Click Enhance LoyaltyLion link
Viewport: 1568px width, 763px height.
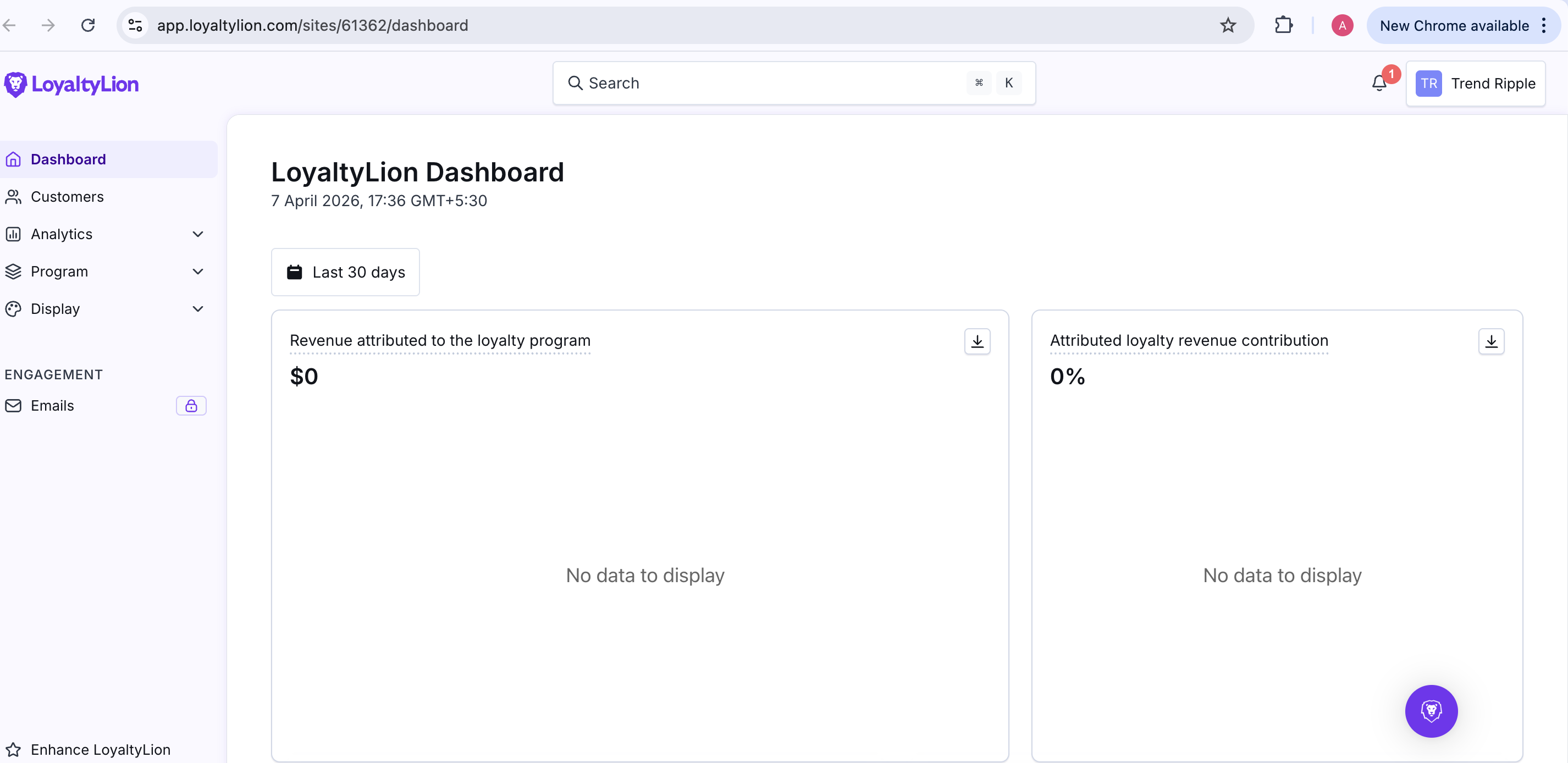tap(101, 750)
